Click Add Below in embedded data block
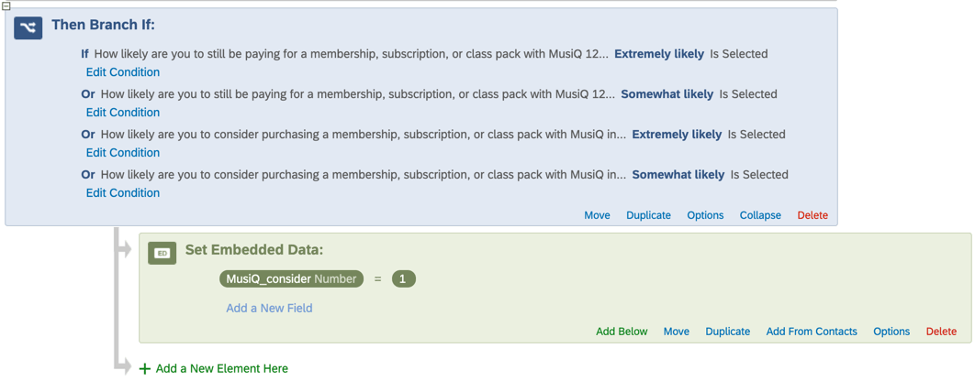The image size is (974, 379). (x=621, y=331)
